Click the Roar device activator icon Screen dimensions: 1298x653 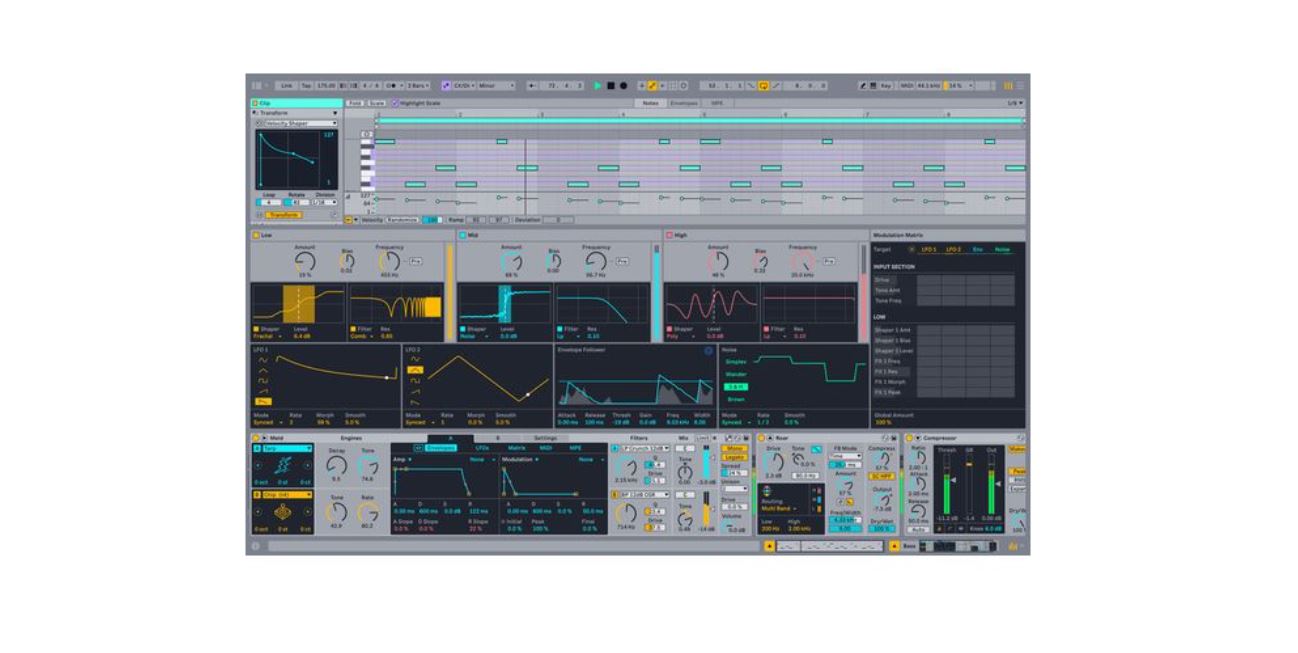(x=761, y=438)
